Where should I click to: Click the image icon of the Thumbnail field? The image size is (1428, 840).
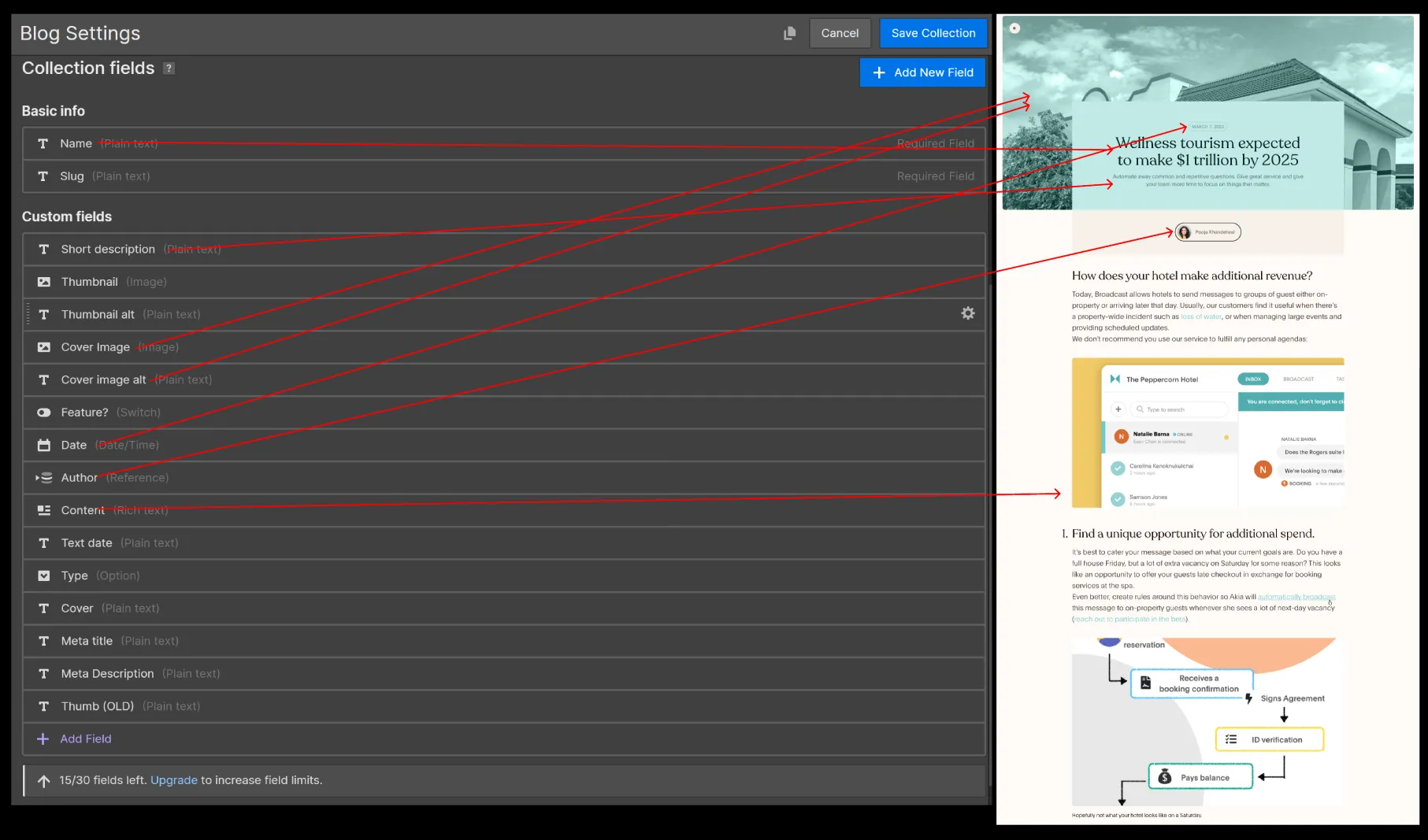tap(44, 282)
